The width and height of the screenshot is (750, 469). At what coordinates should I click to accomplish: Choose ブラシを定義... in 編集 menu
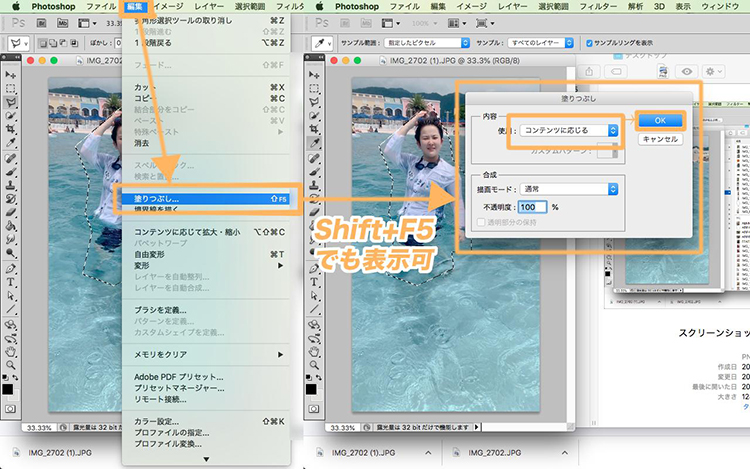pyautogui.click(x=206, y=310)
